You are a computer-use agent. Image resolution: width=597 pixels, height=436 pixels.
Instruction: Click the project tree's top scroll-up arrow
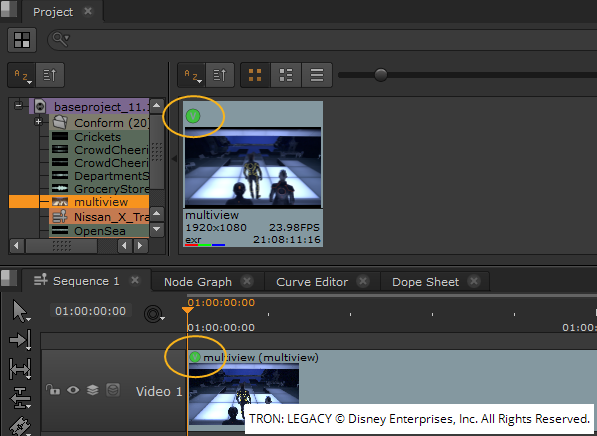pos(156,106)
